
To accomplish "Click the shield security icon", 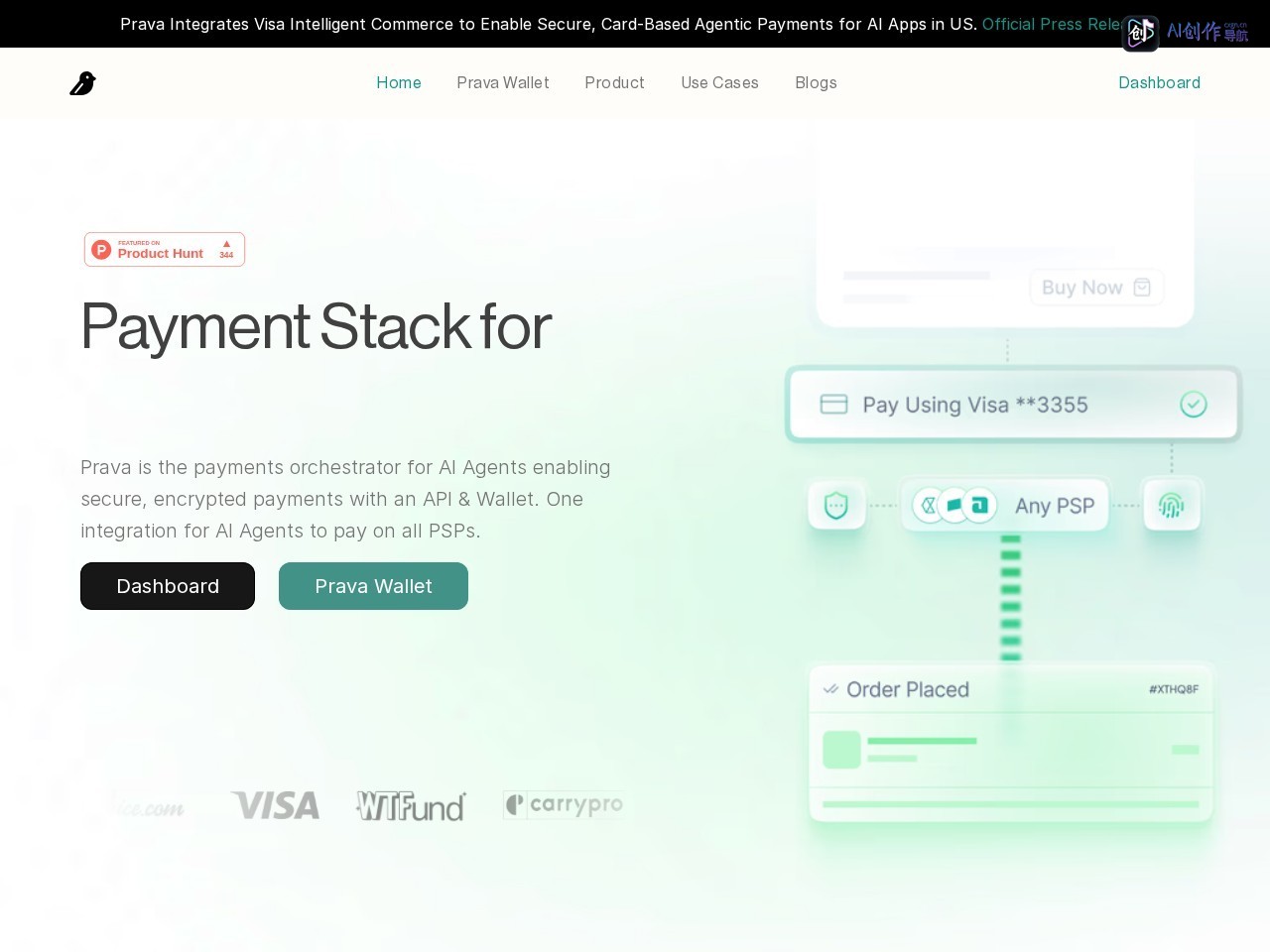I will click(x=836, y=506).
